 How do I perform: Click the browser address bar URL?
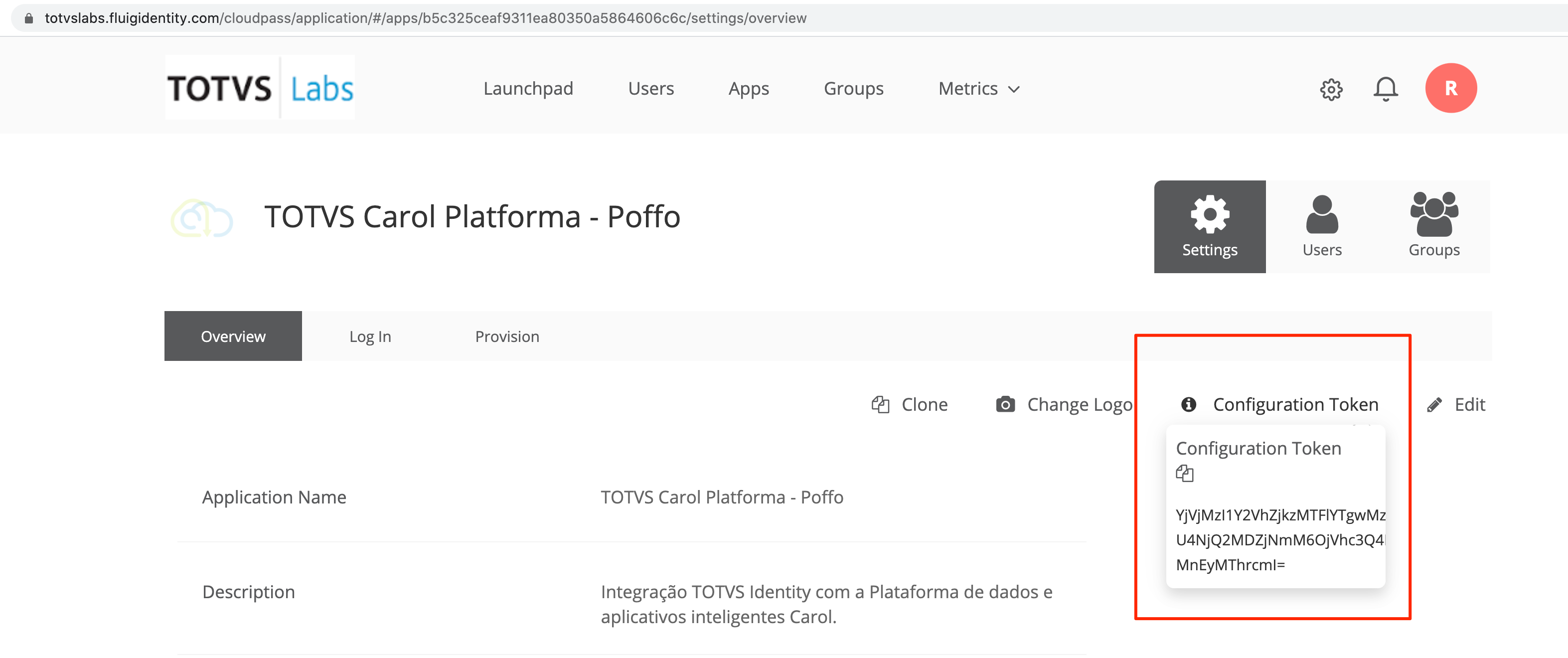click(426, 18)
